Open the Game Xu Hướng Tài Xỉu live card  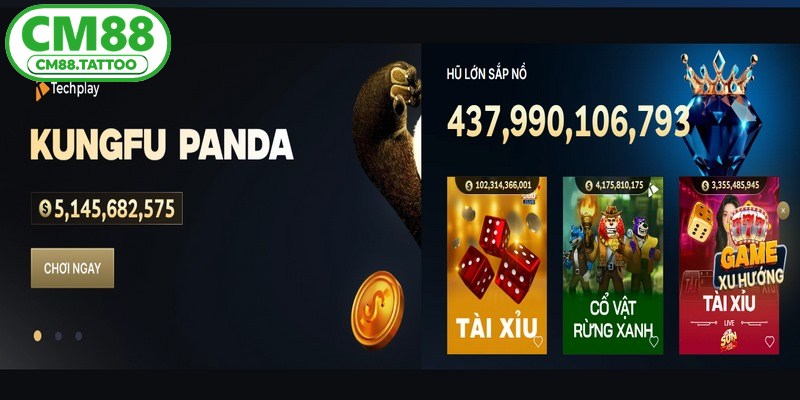[x=729, y=265]
